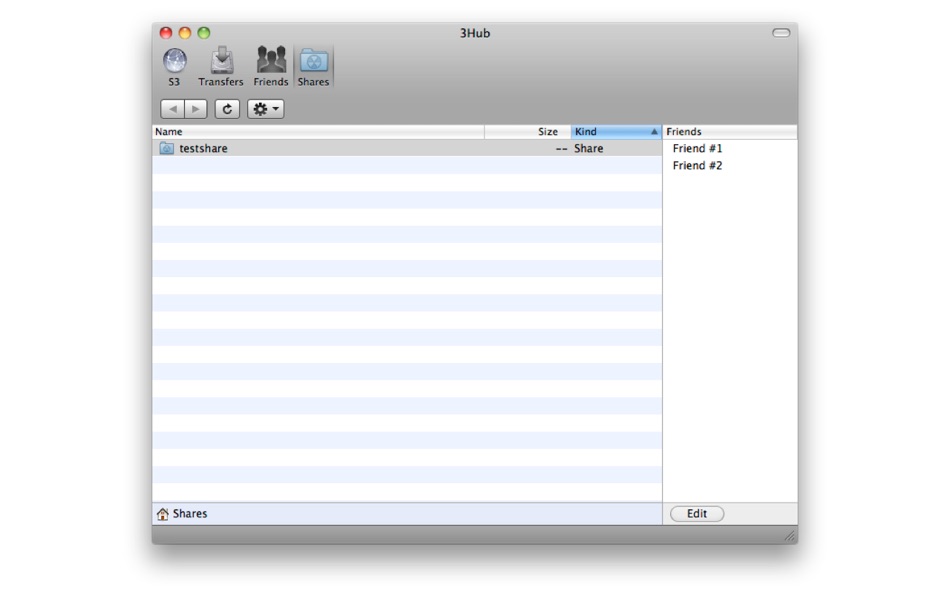
Task: Open the Transfers view
Action: pos(221,67)
